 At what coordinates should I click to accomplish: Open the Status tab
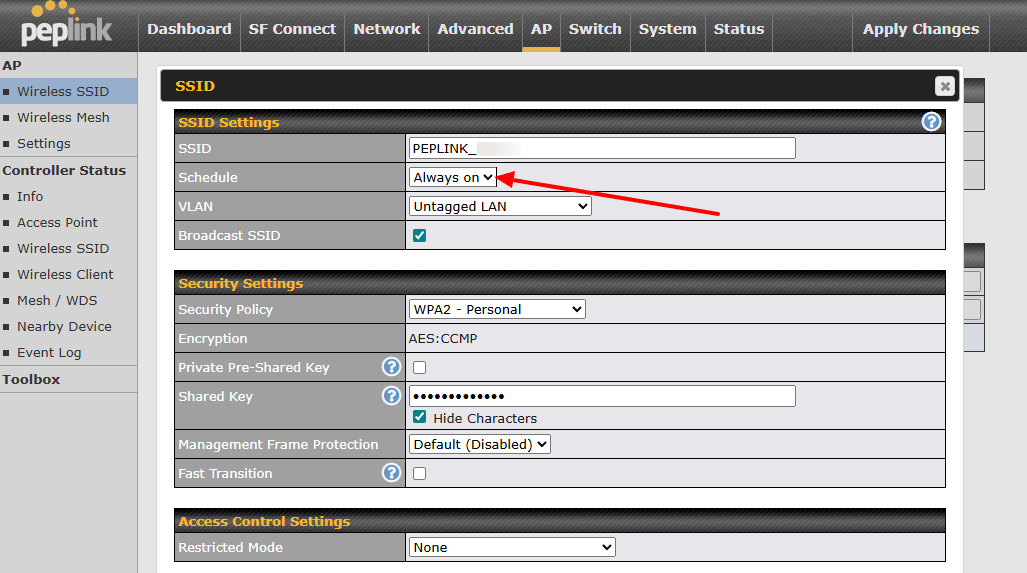[x=739, y=29]
